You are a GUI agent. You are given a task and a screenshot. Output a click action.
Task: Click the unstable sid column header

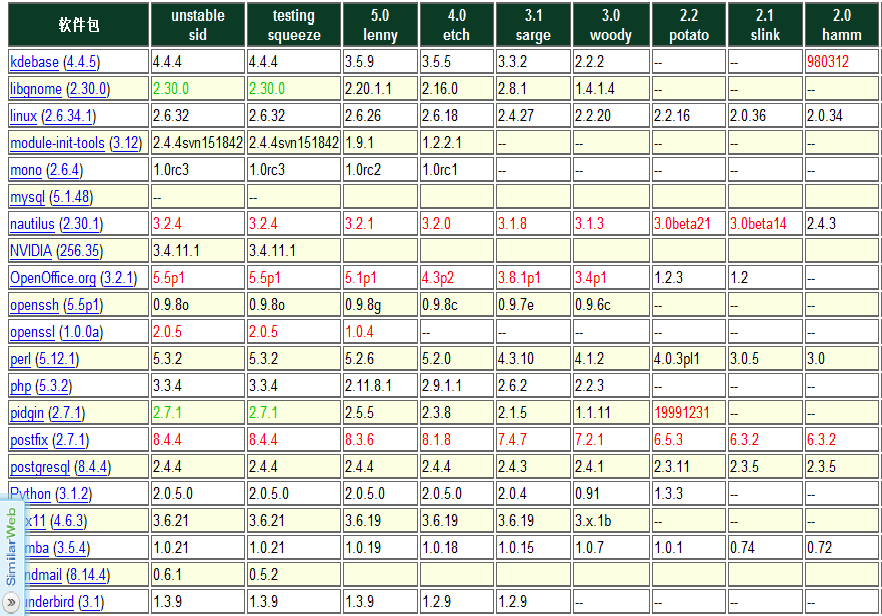(x=198, y=25)
